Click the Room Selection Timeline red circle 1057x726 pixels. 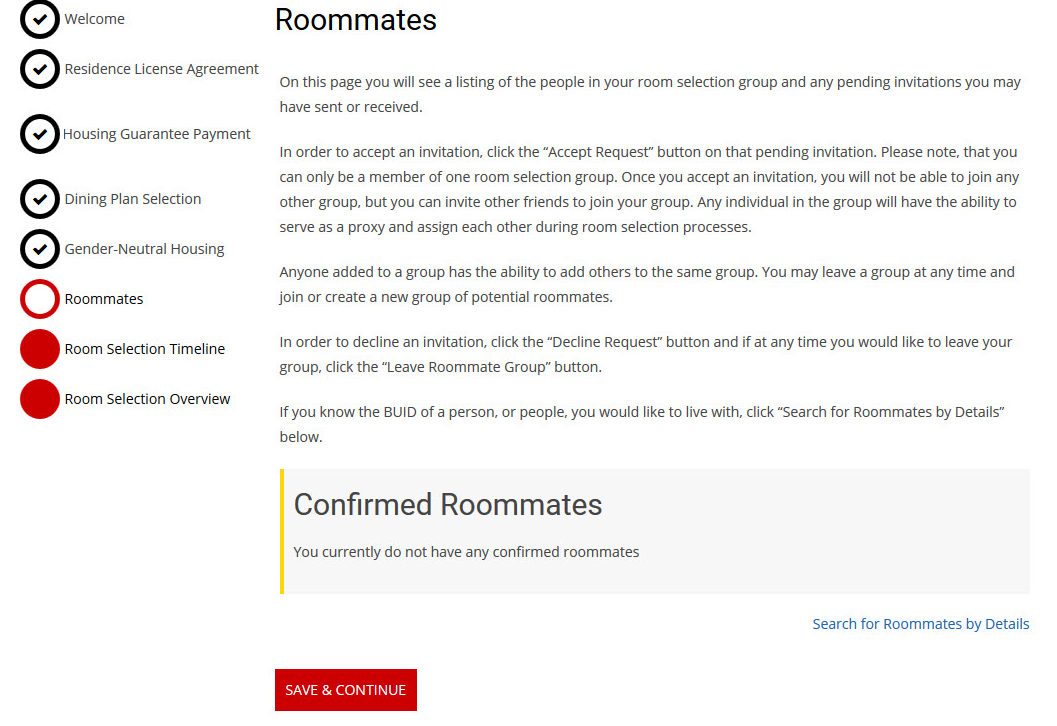40,349
